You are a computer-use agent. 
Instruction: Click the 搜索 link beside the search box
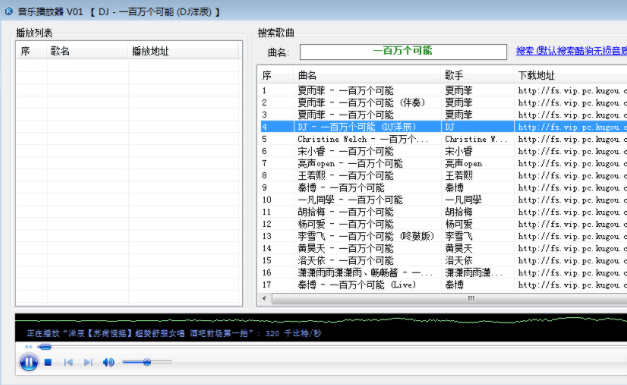(571, 51)
